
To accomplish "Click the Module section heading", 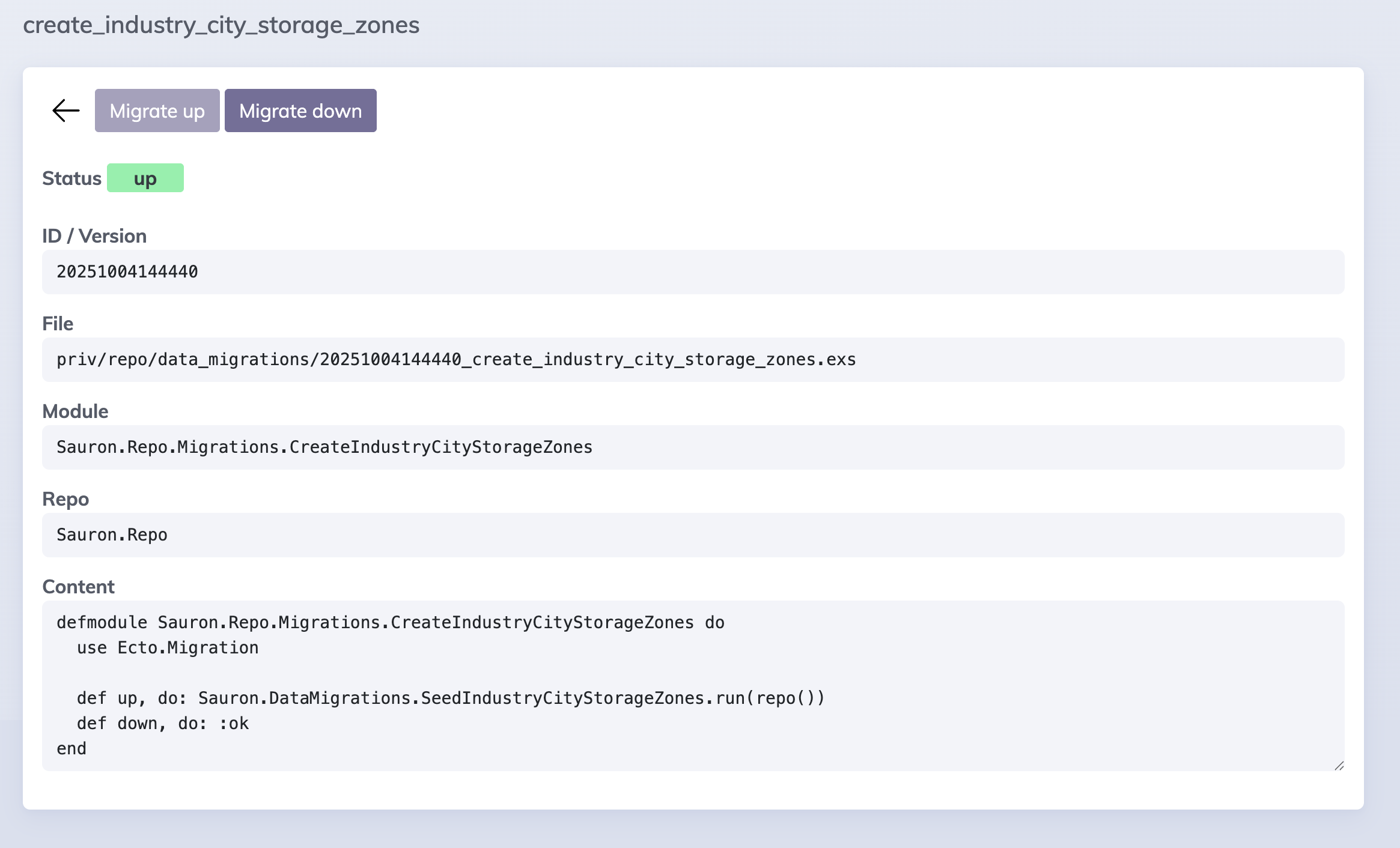I will [x=75, y=411].
